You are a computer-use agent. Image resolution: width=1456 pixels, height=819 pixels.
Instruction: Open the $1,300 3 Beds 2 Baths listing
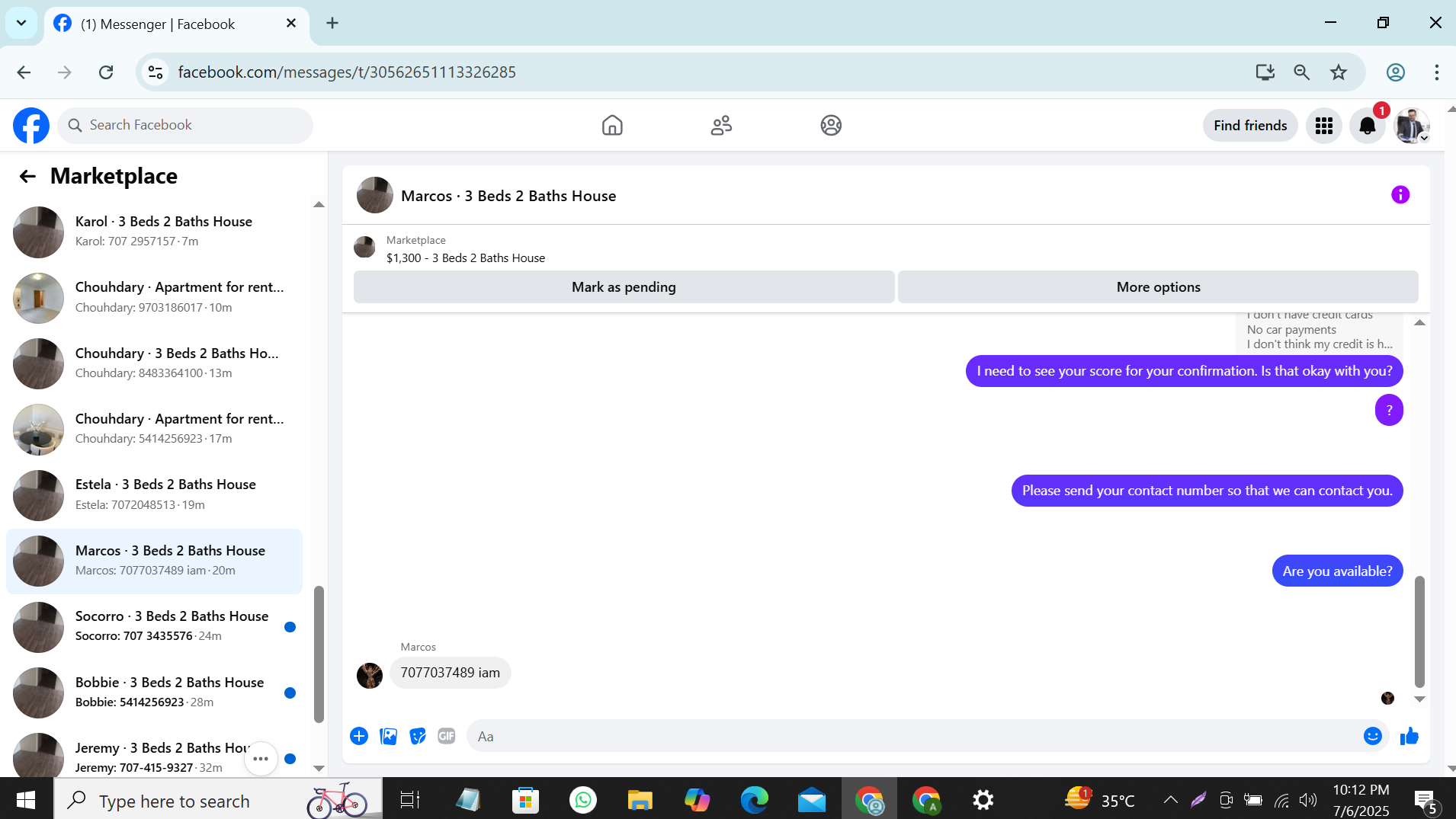coord(465,258)
